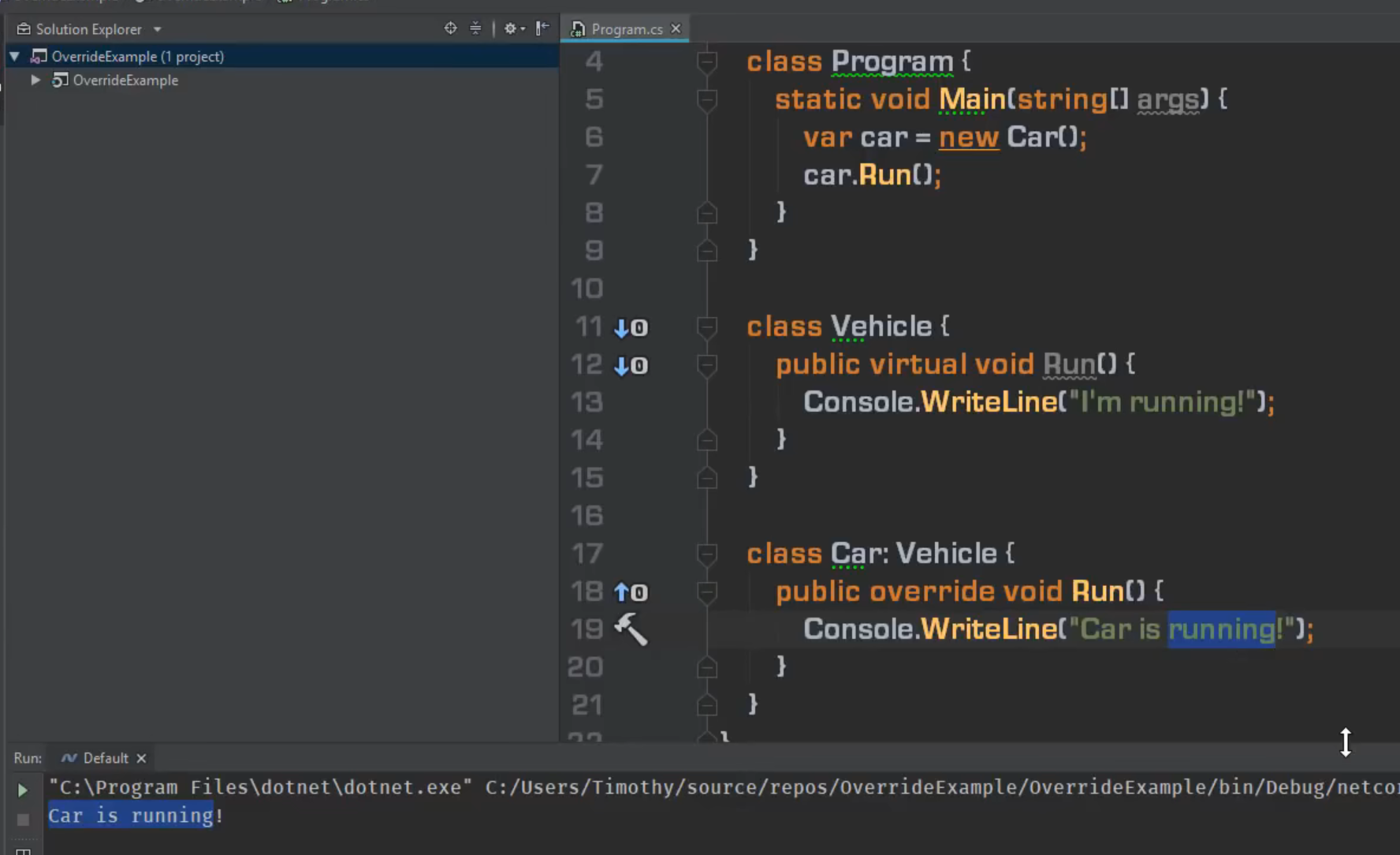
Task: Click the 'virtual' keyword on line 12
Action: [x=918, y=364]
